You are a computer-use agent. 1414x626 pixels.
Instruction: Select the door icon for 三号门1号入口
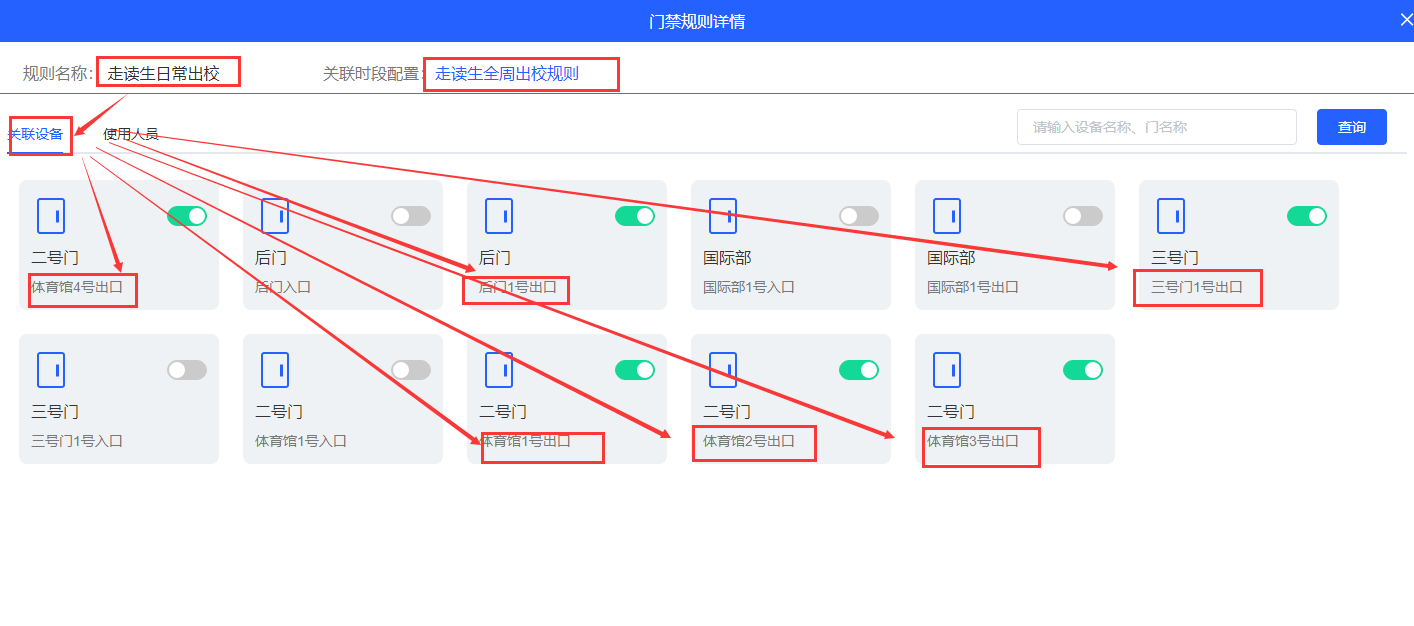(51, 370)
